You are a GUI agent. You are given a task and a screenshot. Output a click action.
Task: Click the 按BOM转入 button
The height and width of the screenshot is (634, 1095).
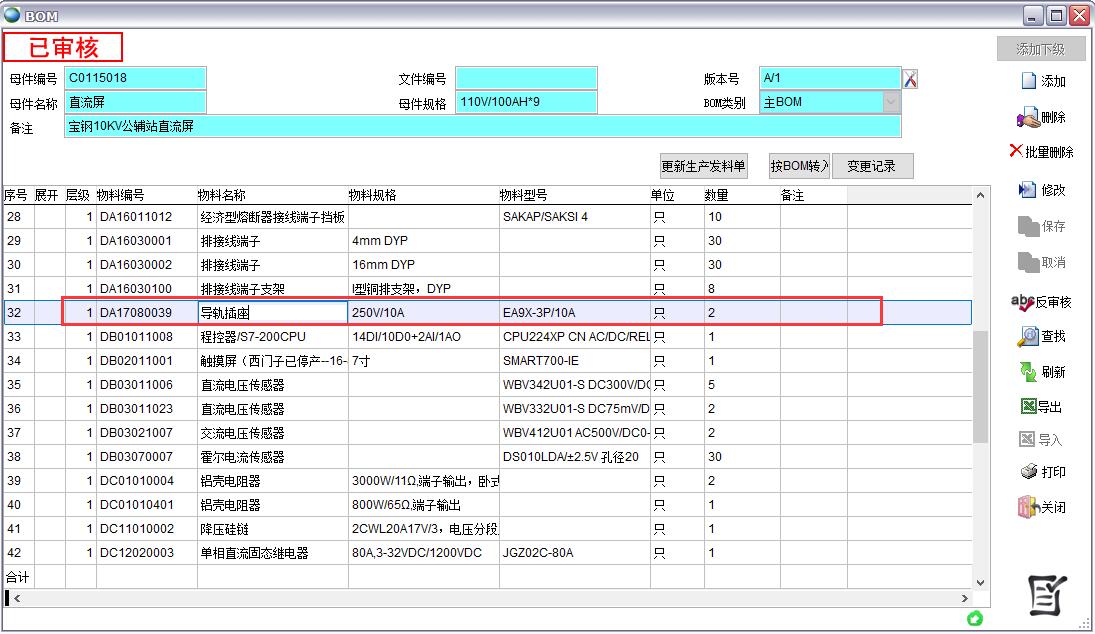799,167
